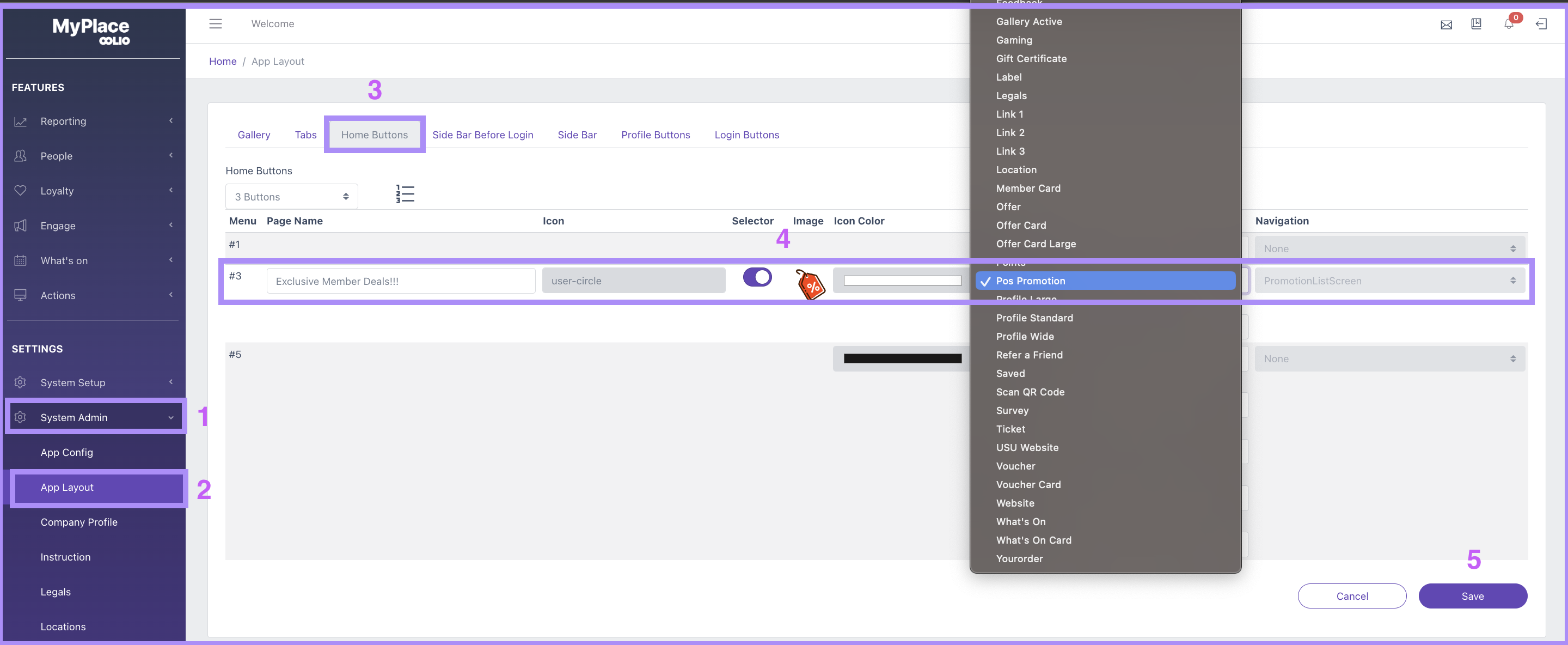Viewport: 1568px width, 645px height.
Task: Click the Cancel button
Action: (1352, 597)
